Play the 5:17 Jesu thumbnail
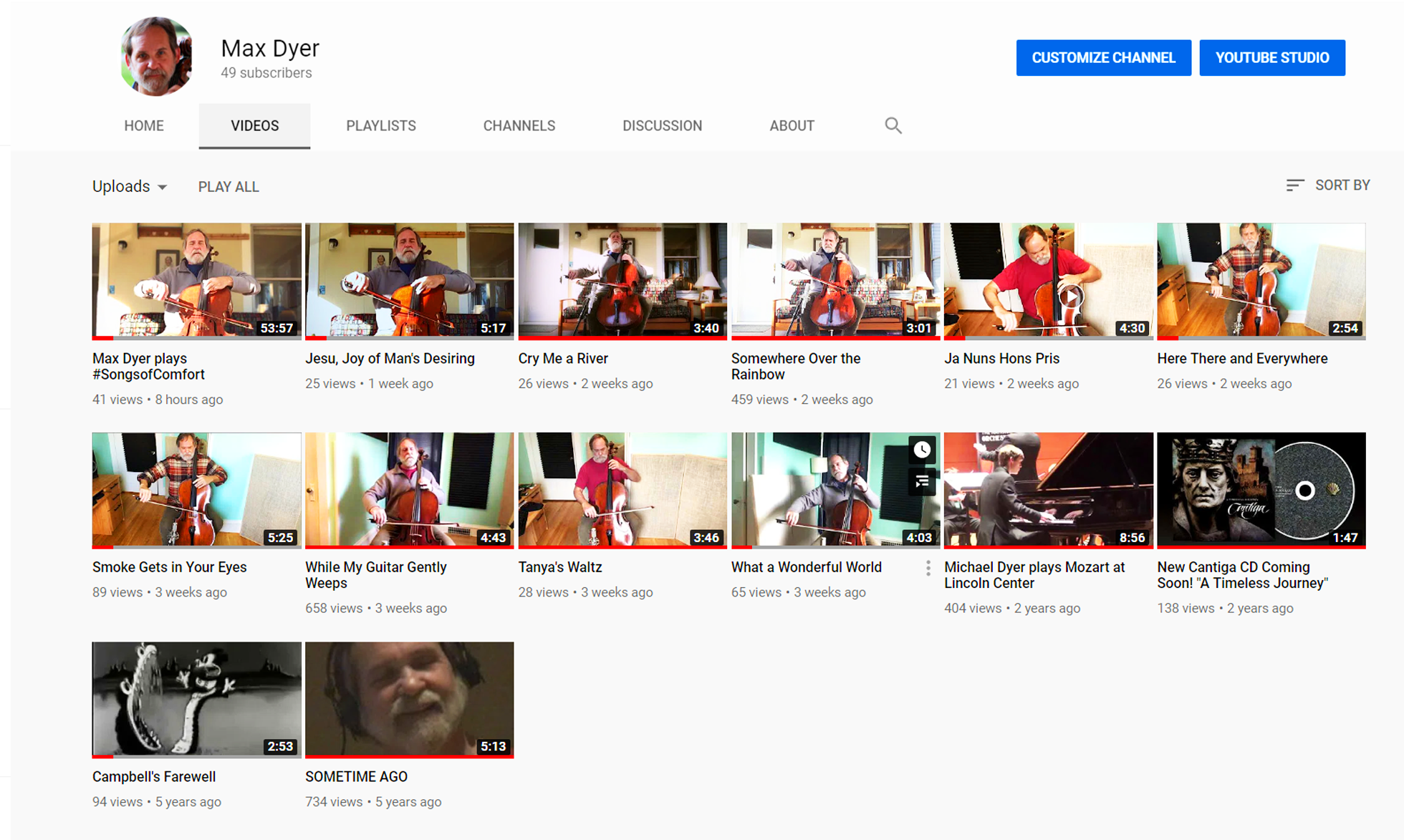Image resolution: width=1404 pixels, height=840 pixels. point(409,280)
